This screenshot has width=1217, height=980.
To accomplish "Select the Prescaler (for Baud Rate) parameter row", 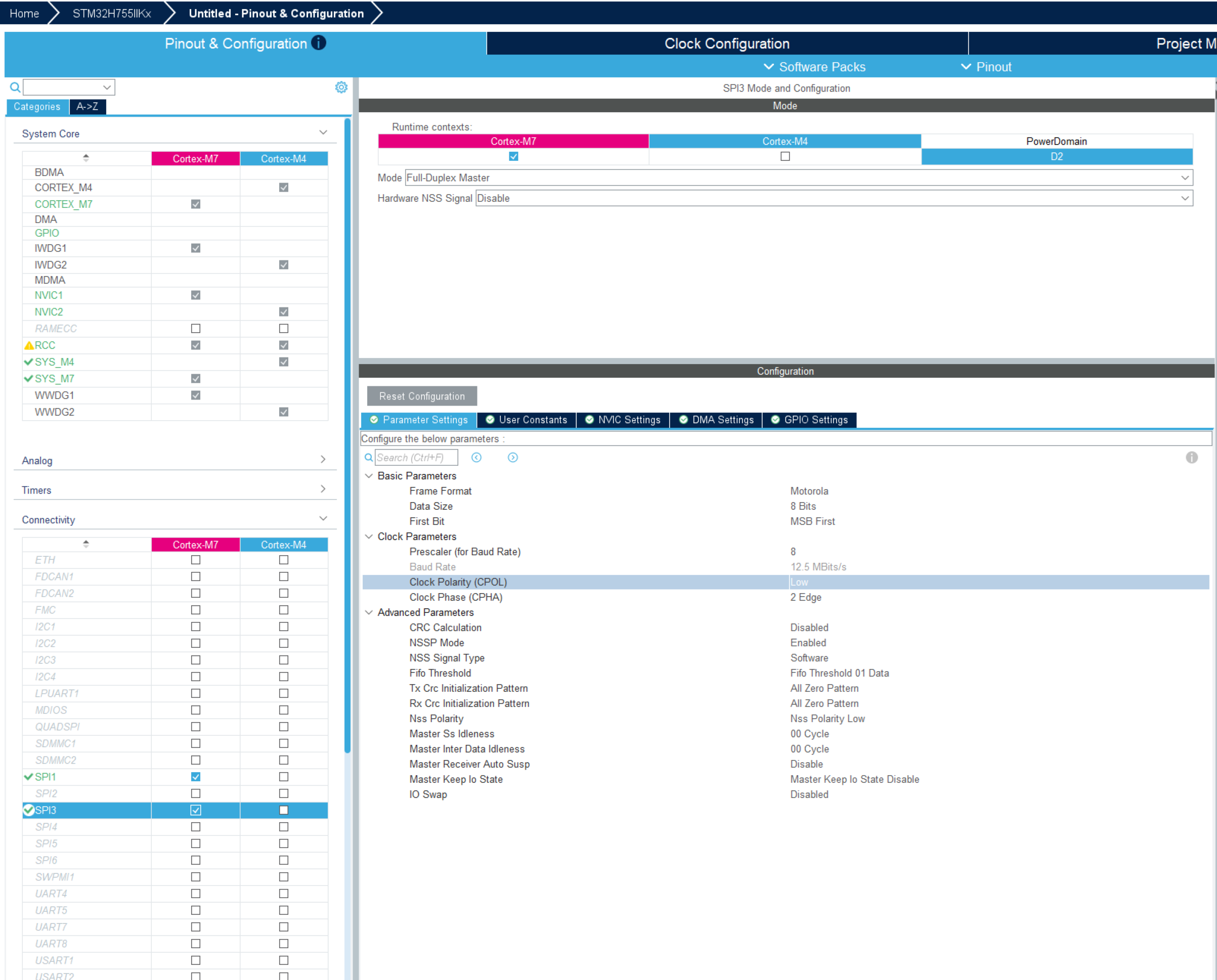I will click(x=786, y=552).
